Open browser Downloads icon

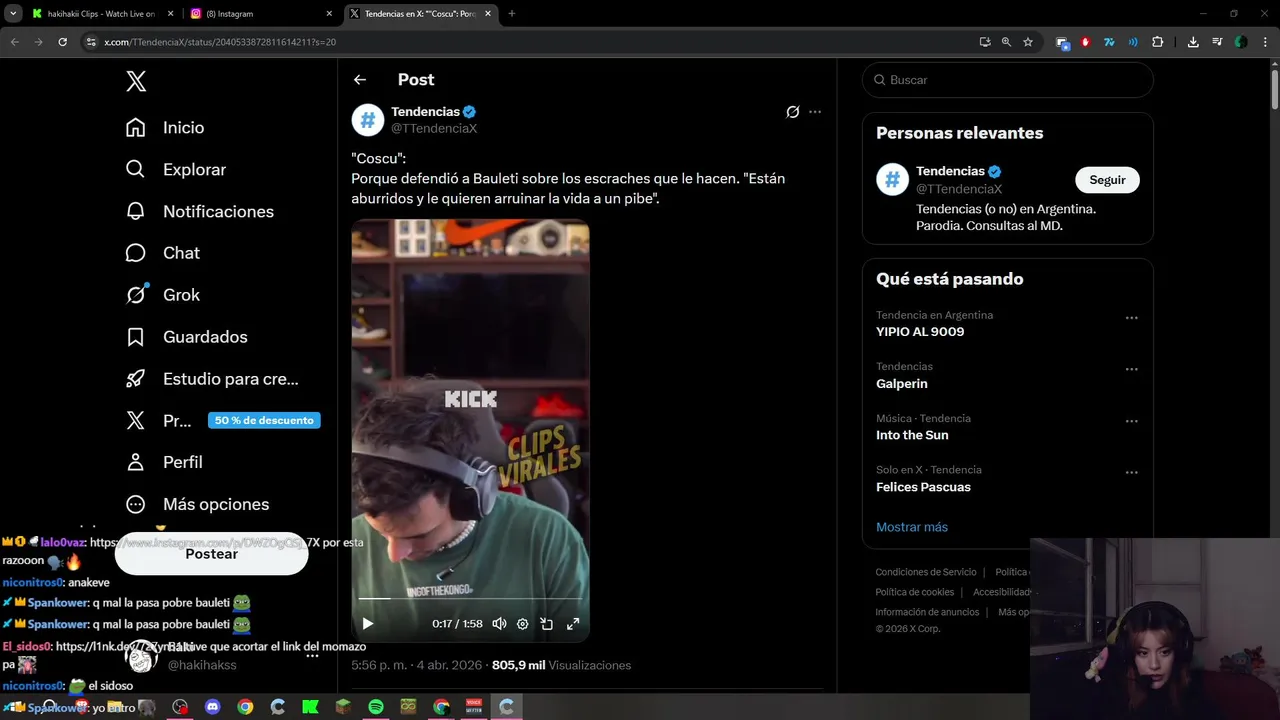pyautogui.click(x=1193, y=42)
